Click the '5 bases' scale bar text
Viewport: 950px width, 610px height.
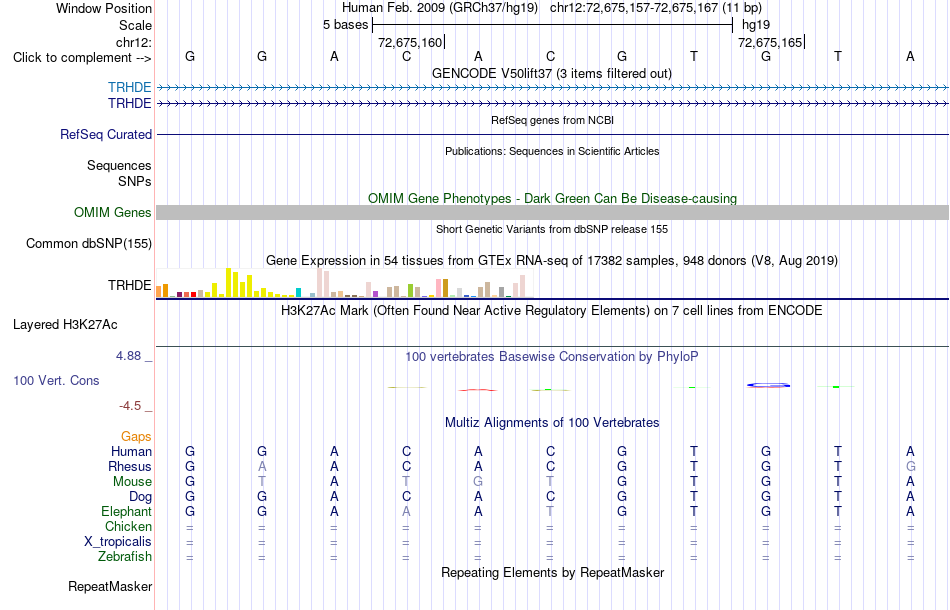pos(345,25)
